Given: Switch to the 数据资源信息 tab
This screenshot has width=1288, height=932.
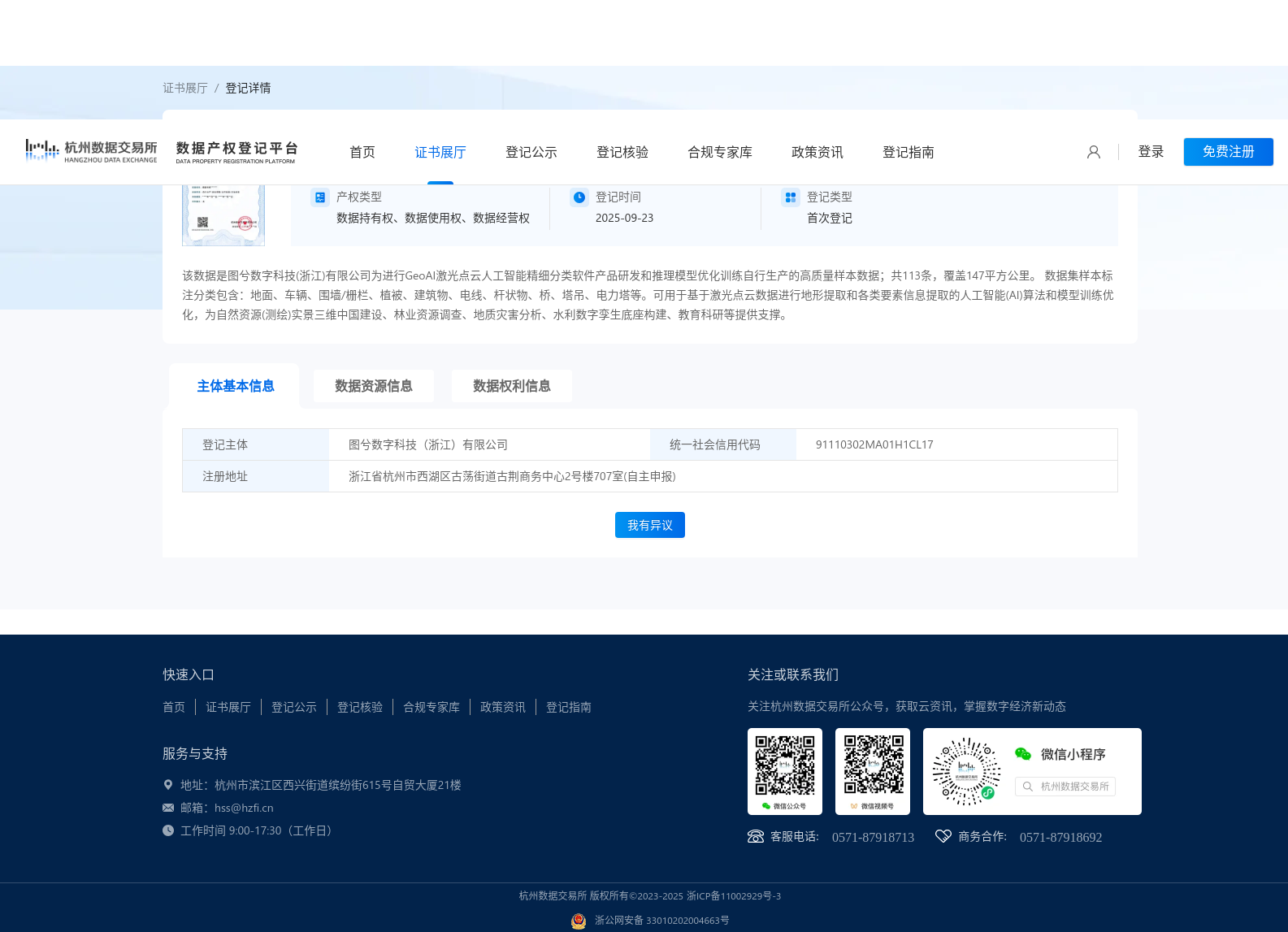Looking at the screenshot, I should point(374,386).
